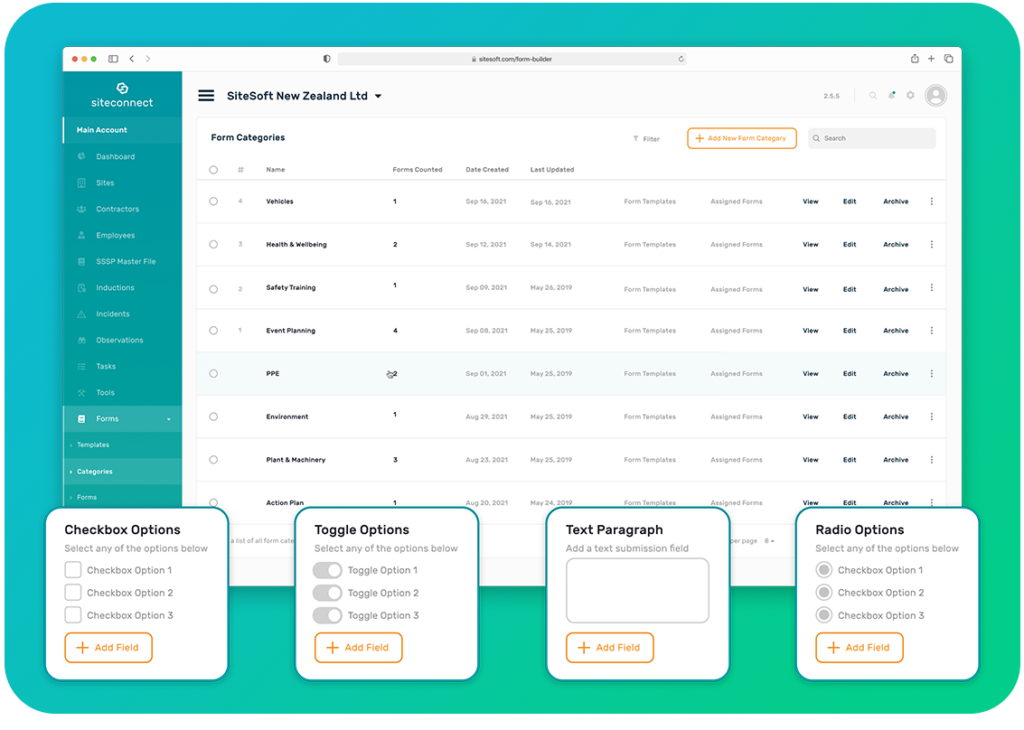Open the hamburger menu icon
The width and height of the screenshot is (1024, 730).
(206, 96)
